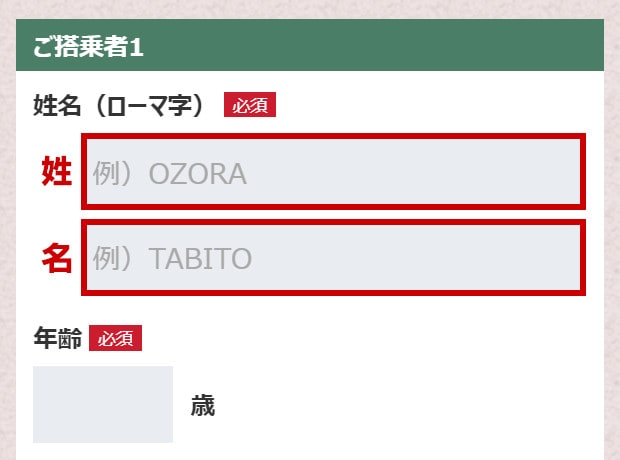Click the 年齢 label text

(57, 339)
